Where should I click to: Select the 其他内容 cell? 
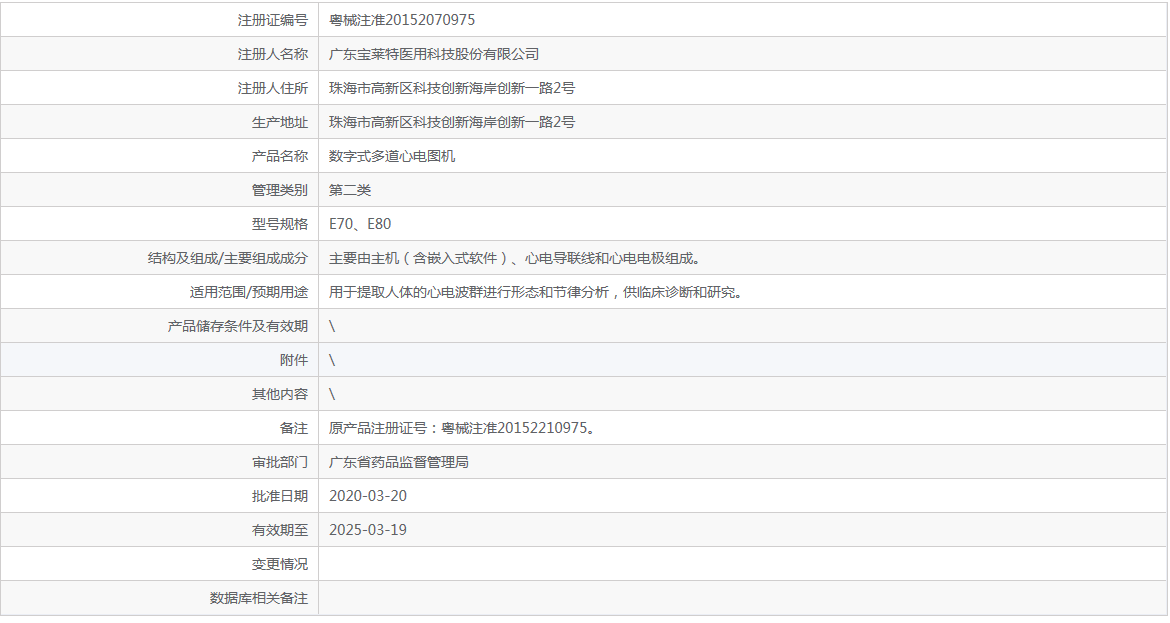pyautogui.click(x=332, y=393)
